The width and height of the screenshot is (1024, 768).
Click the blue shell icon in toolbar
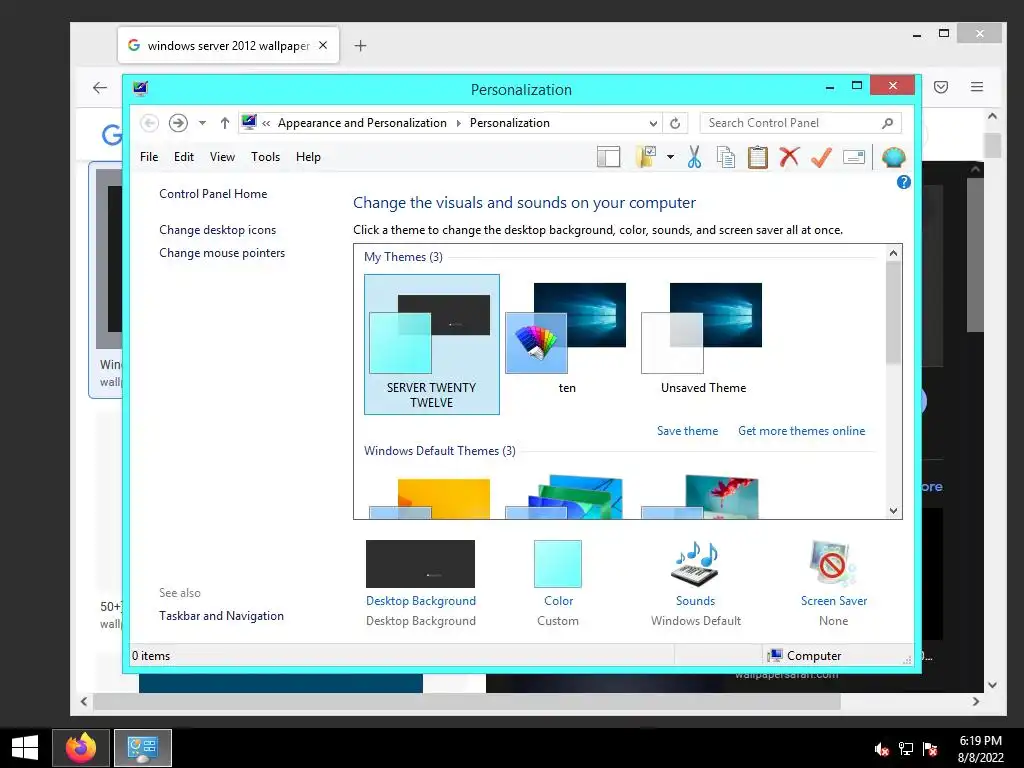pyautogui.click(x=893, y=157)
